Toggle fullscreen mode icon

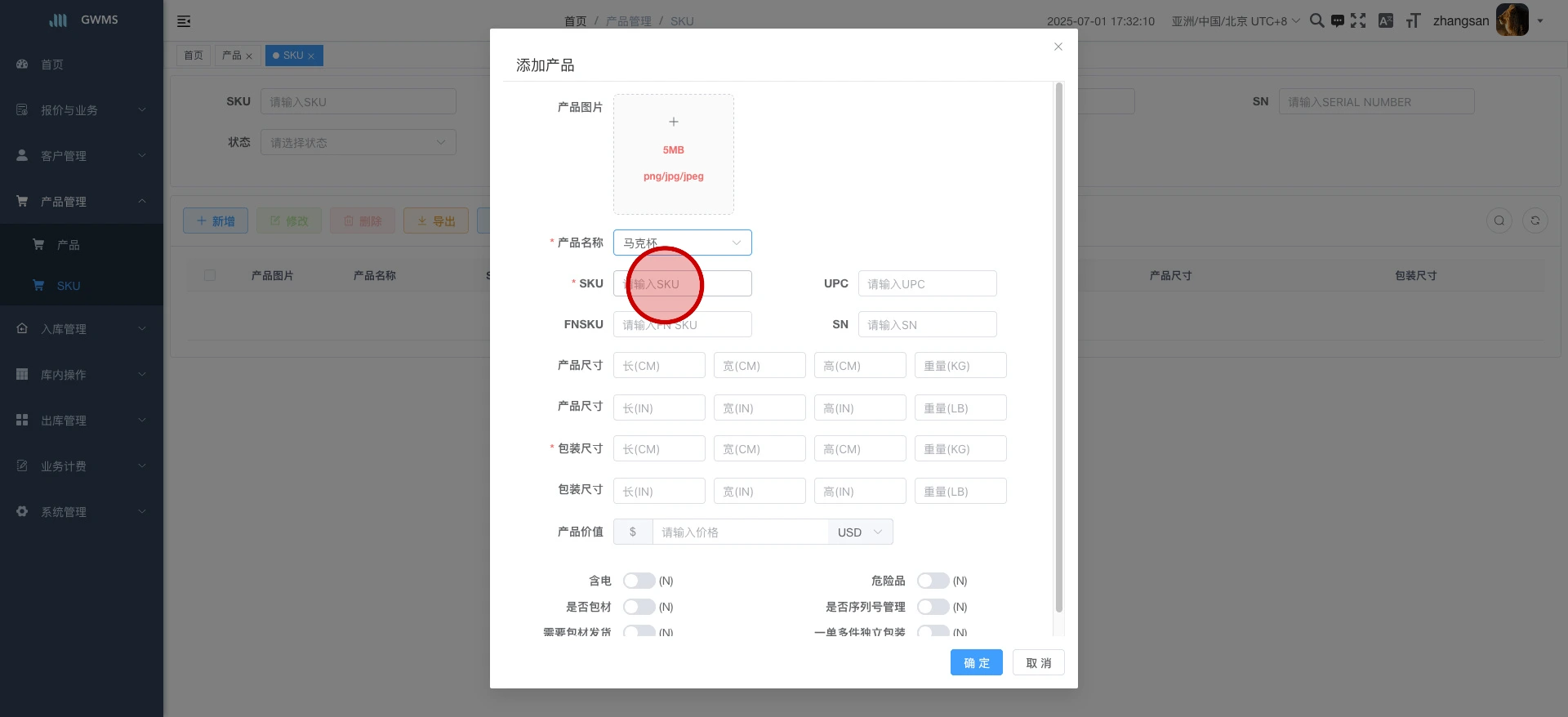[1358, 20]
